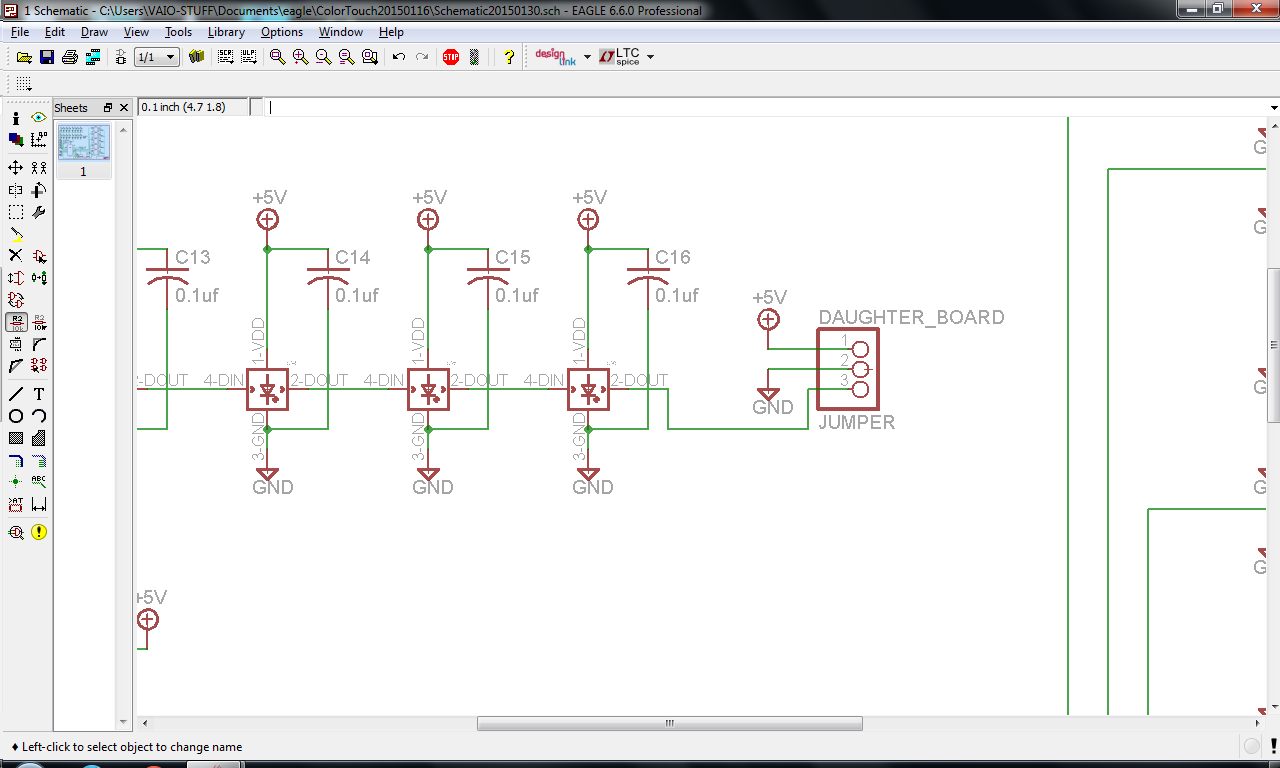
Task: Expand the LTC spice dropdown arrow
Action: [650, 57]
